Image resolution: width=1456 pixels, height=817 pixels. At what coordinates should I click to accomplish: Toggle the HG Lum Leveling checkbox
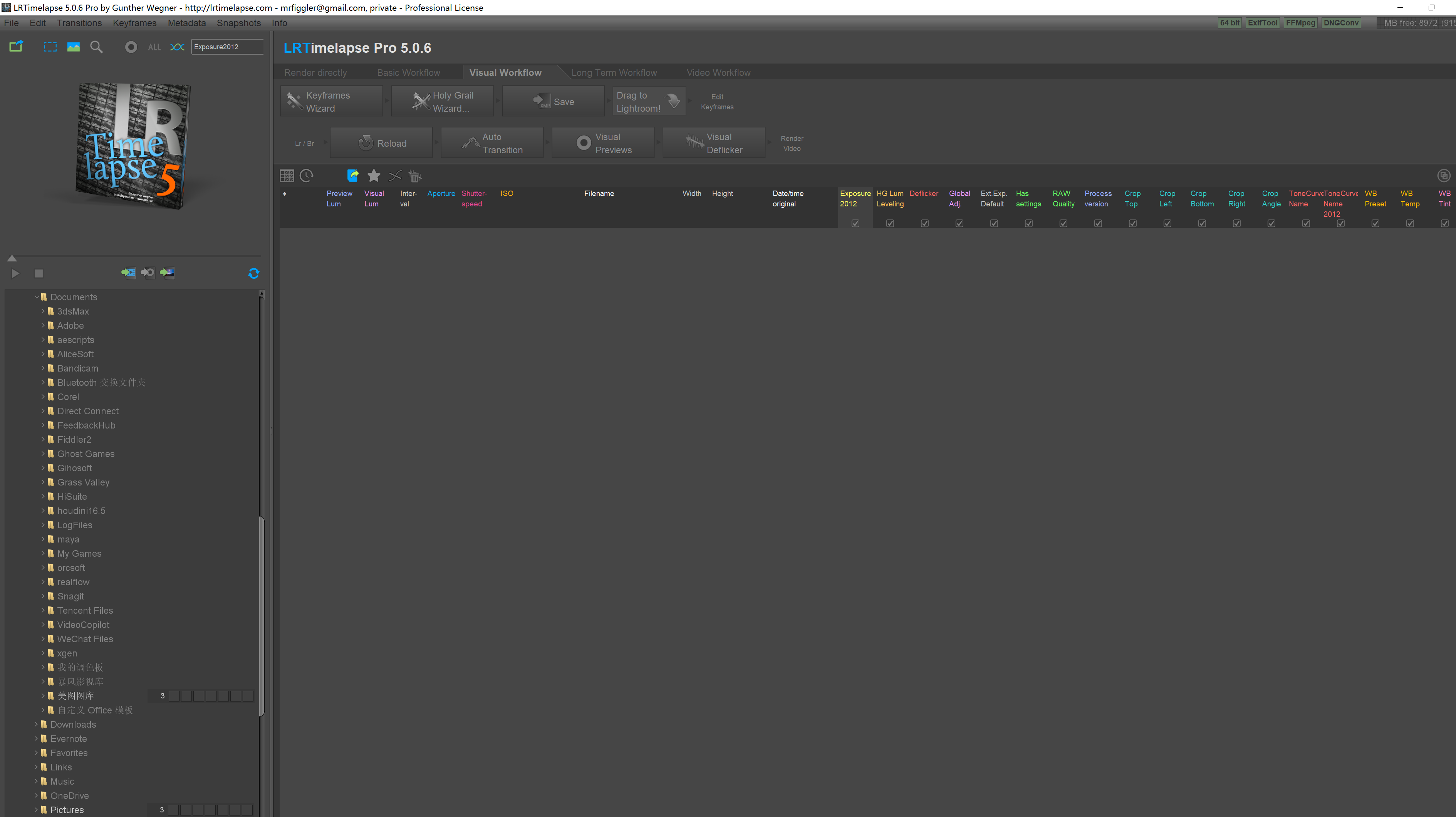[x=890, y=223]
